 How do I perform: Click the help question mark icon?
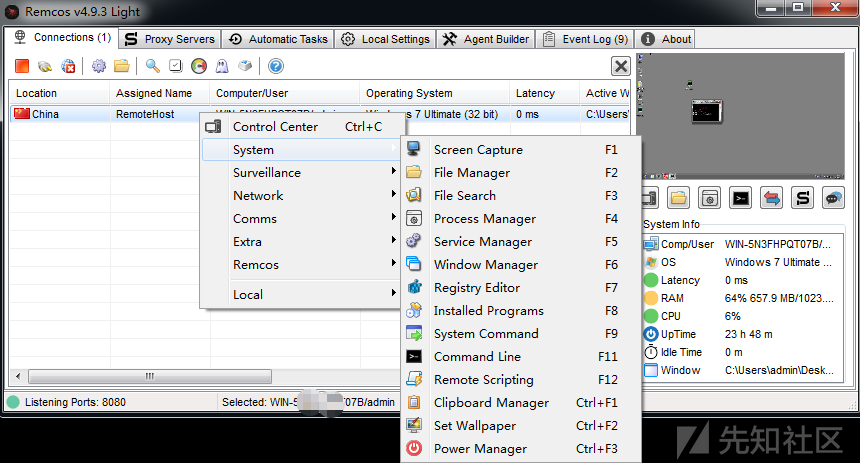pos(276,66)
